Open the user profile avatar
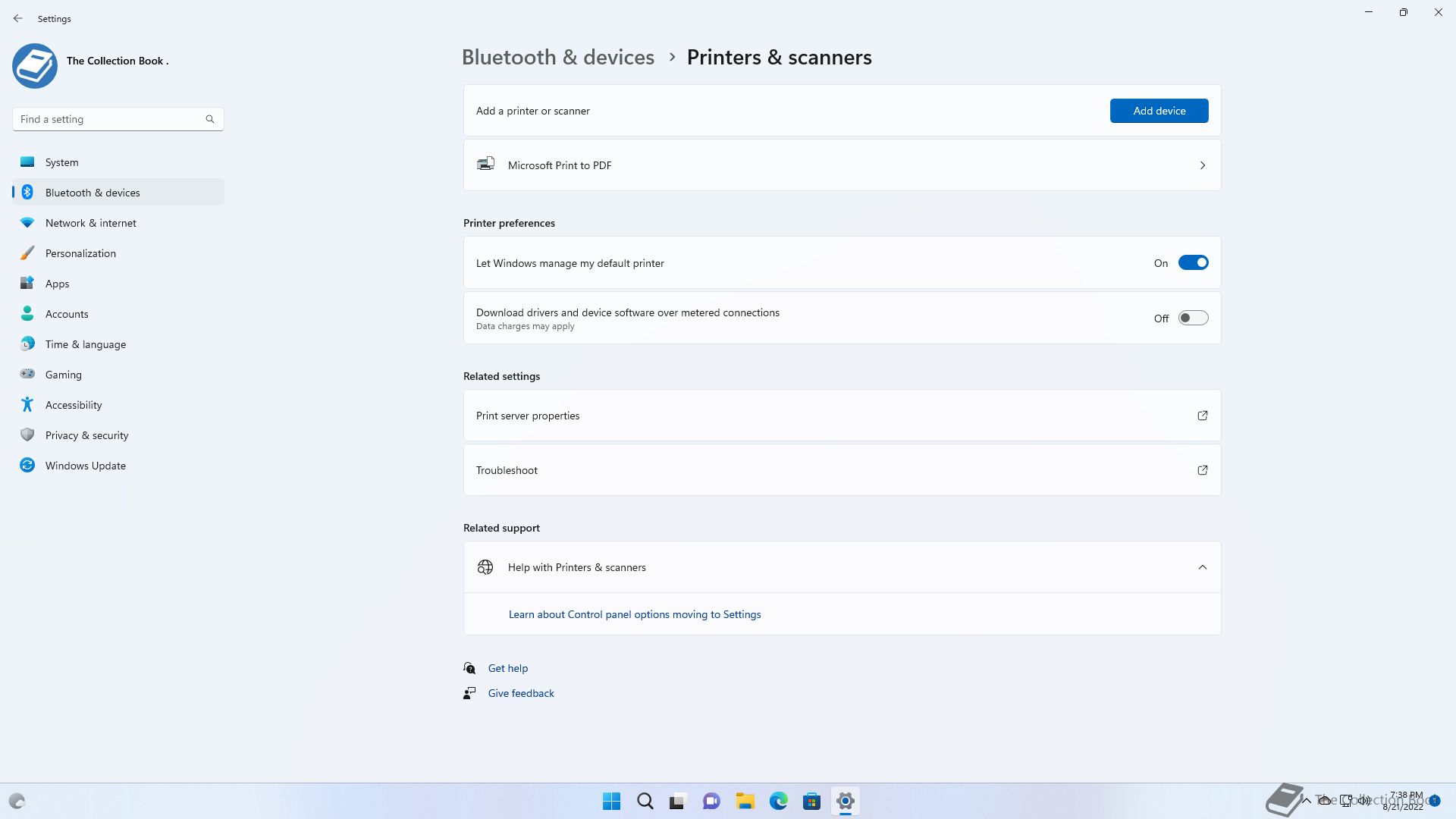Viewport: 1456px width, 819px height. click(x=35, y=65)
